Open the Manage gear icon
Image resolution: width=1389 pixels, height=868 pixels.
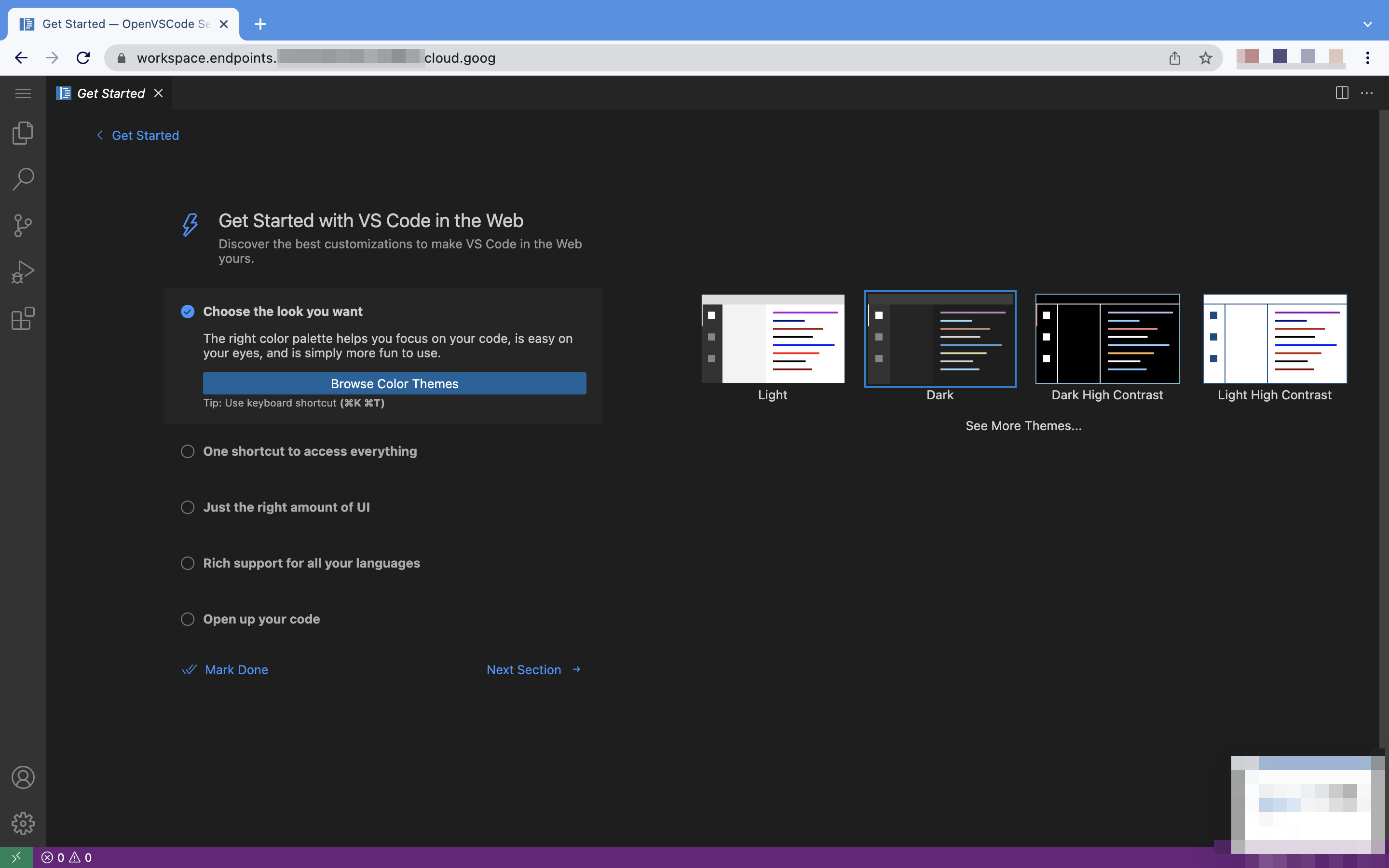coord(23,823)
